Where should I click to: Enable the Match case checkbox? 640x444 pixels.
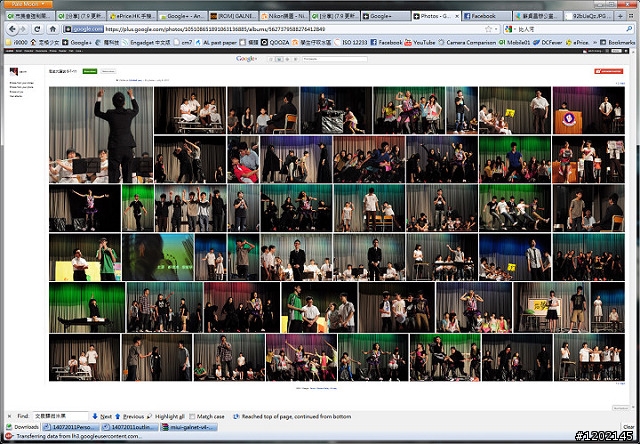point(192,416)
